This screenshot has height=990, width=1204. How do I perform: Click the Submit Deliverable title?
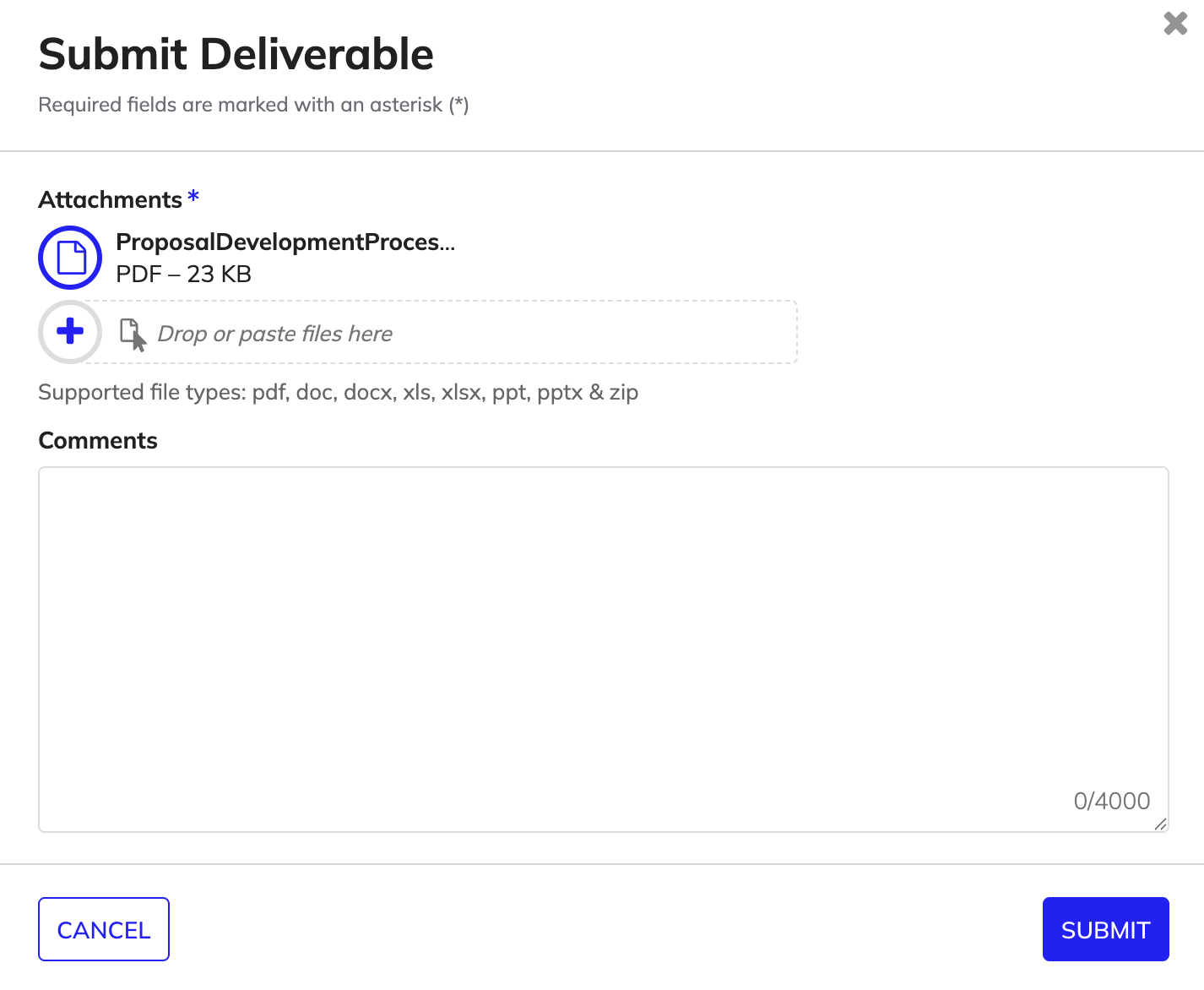pyautogui.click(x=235, y=54)
